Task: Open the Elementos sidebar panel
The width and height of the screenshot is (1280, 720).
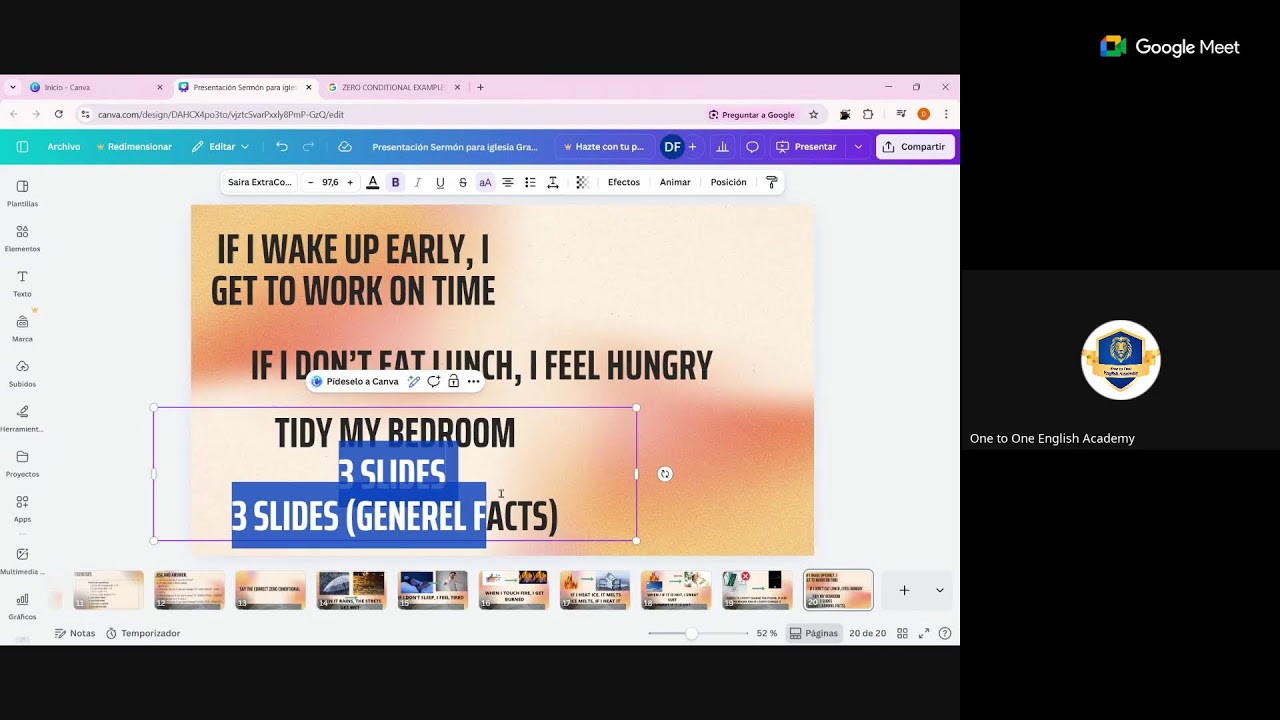Action: (22, 238)
